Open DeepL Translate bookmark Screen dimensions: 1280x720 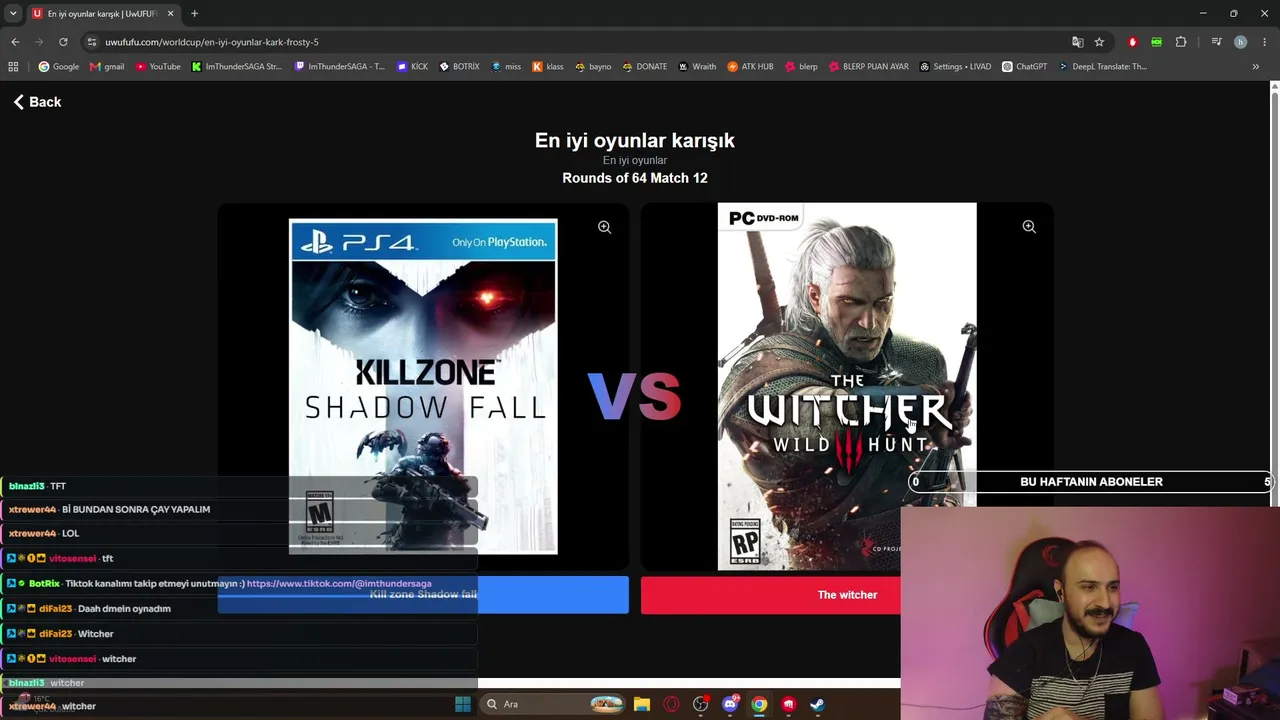[1102, 67]
